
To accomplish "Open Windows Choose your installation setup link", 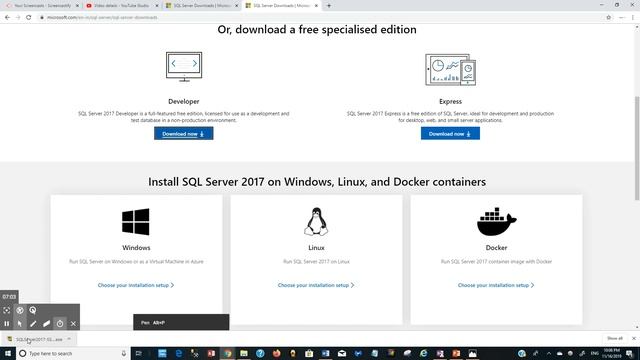I will (x=136, y=285).
